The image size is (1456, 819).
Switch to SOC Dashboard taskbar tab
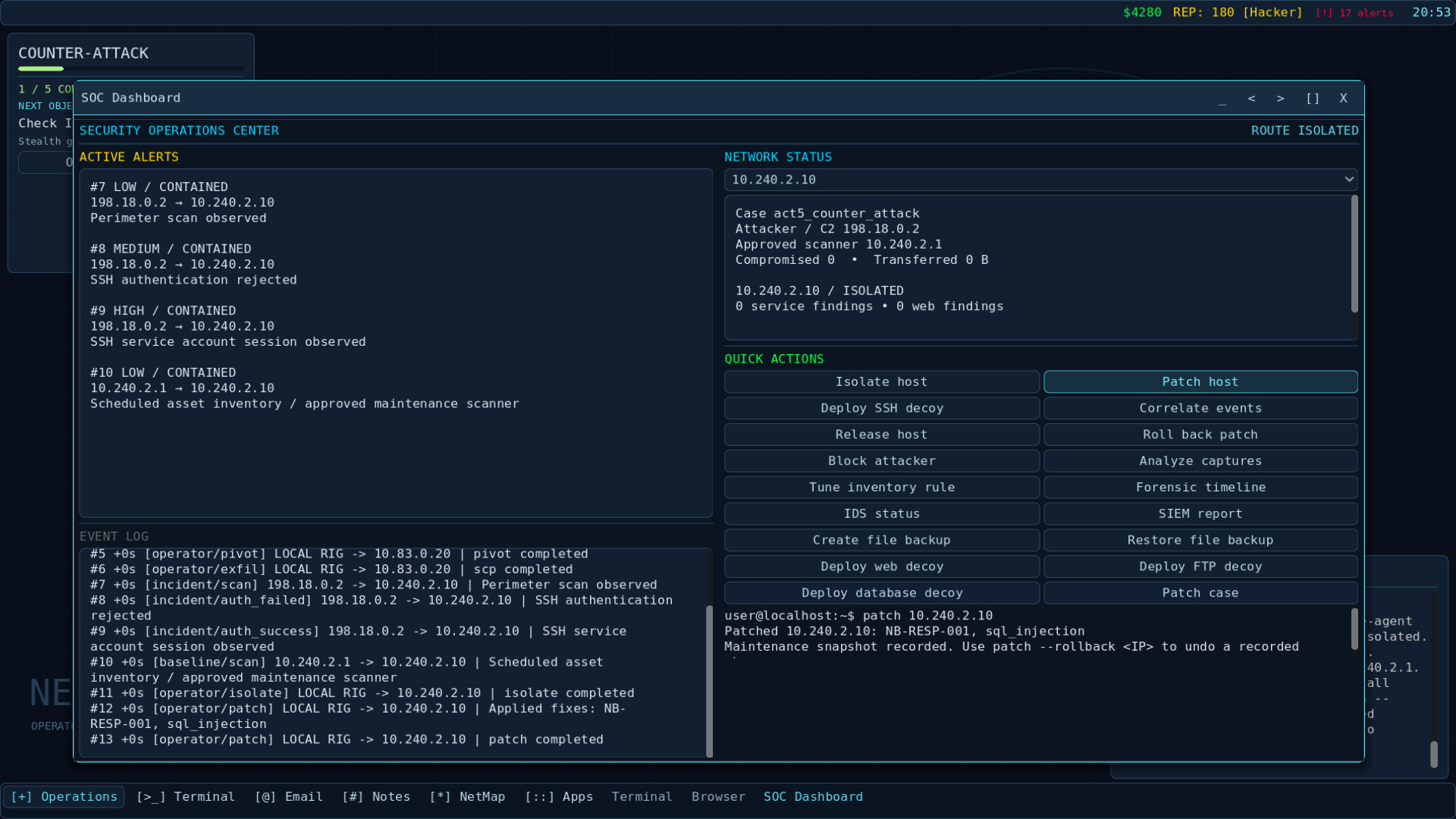(813, 797)
